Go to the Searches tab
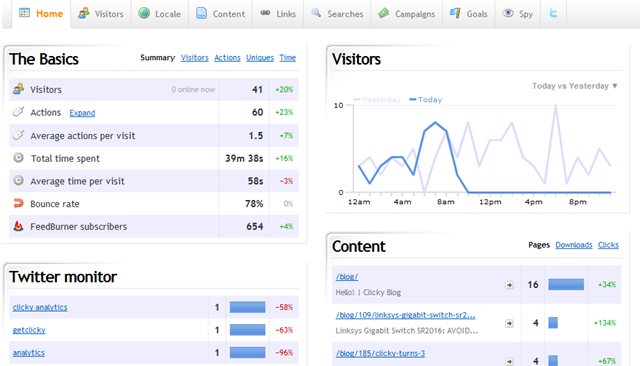This screenshot has width=640, height=366. (x=337, y=14)
